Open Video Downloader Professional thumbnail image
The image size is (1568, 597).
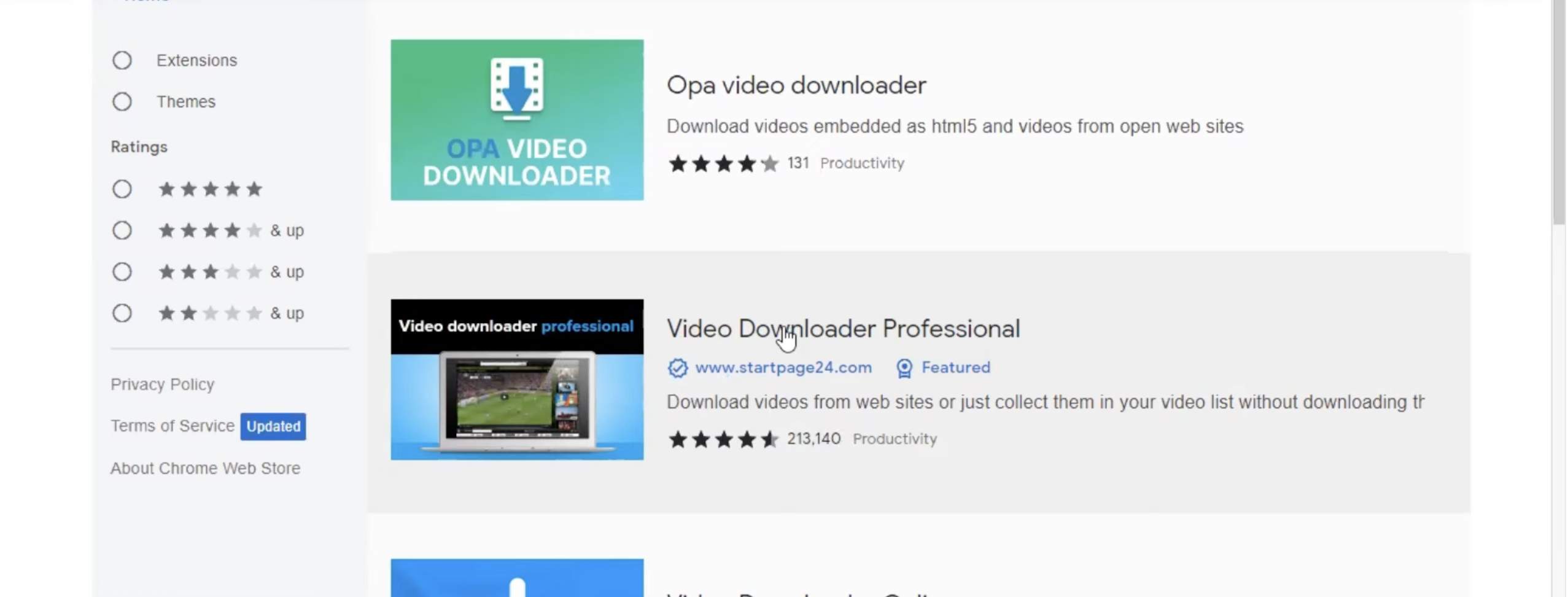coord(517,380)
